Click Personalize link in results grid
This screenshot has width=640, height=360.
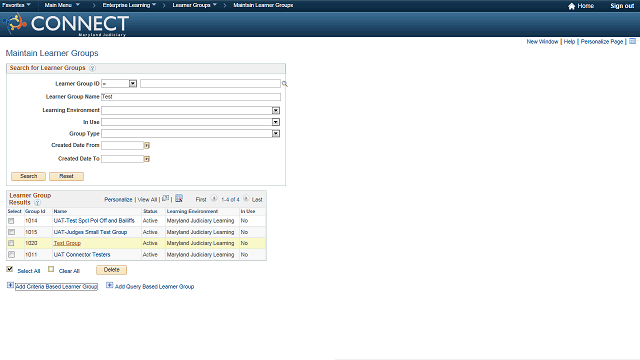pos(118,200)
